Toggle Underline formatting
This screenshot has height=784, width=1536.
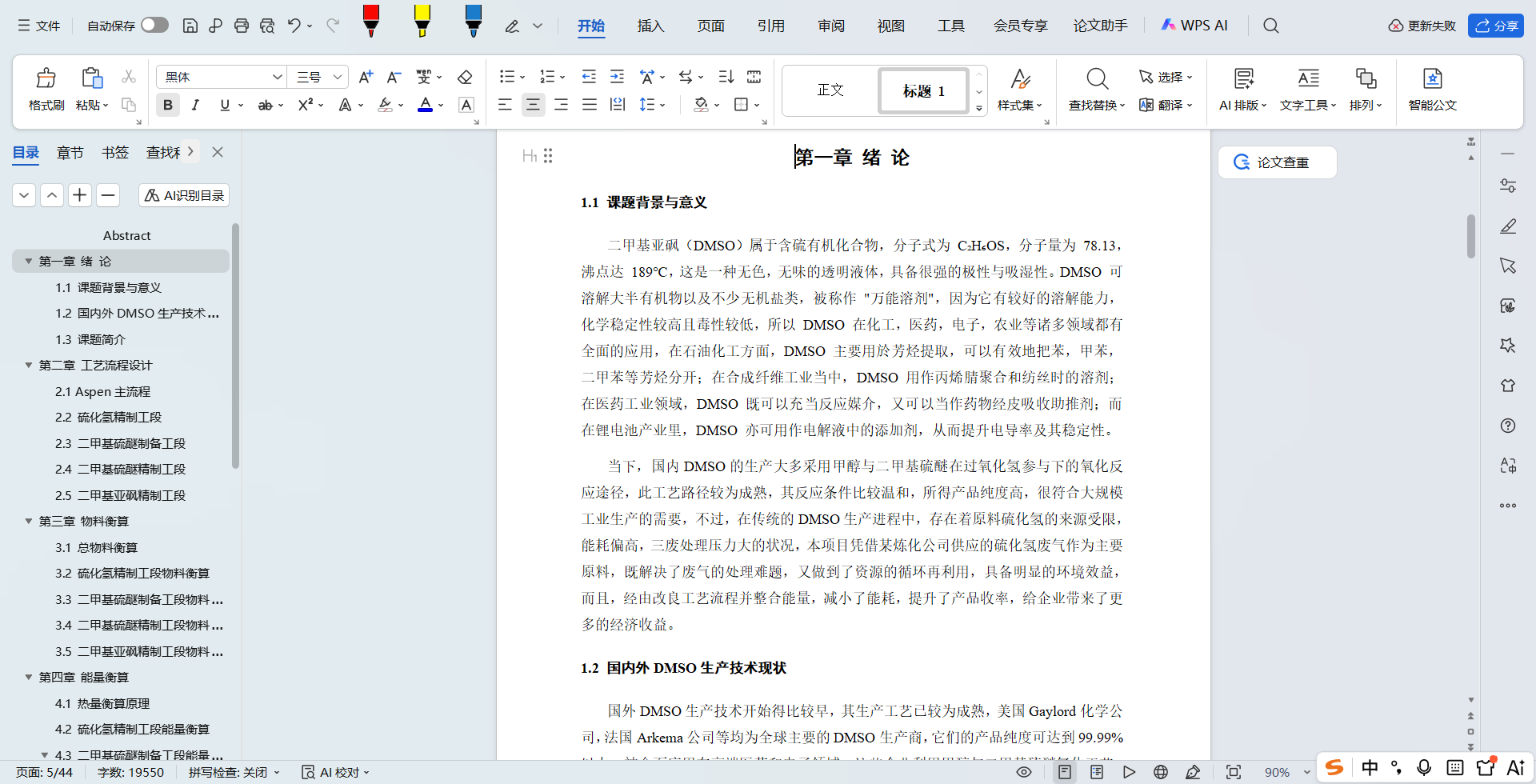225,105
